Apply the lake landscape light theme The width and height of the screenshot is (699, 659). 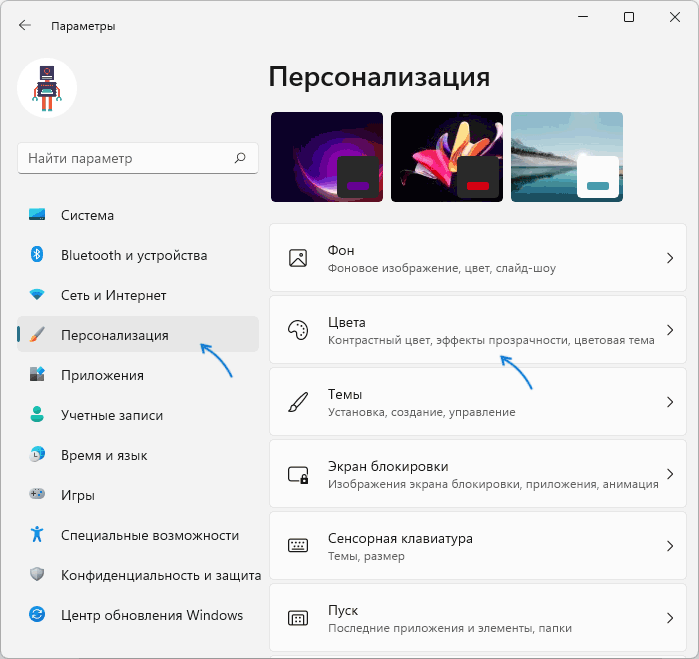(x=567, y=157)
